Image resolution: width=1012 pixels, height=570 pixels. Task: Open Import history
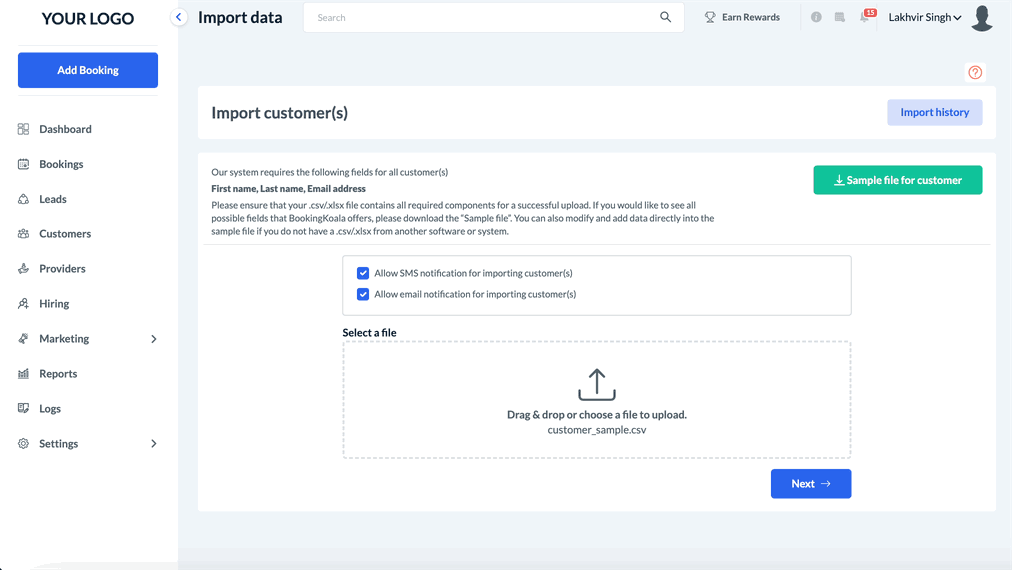[934, 112]
